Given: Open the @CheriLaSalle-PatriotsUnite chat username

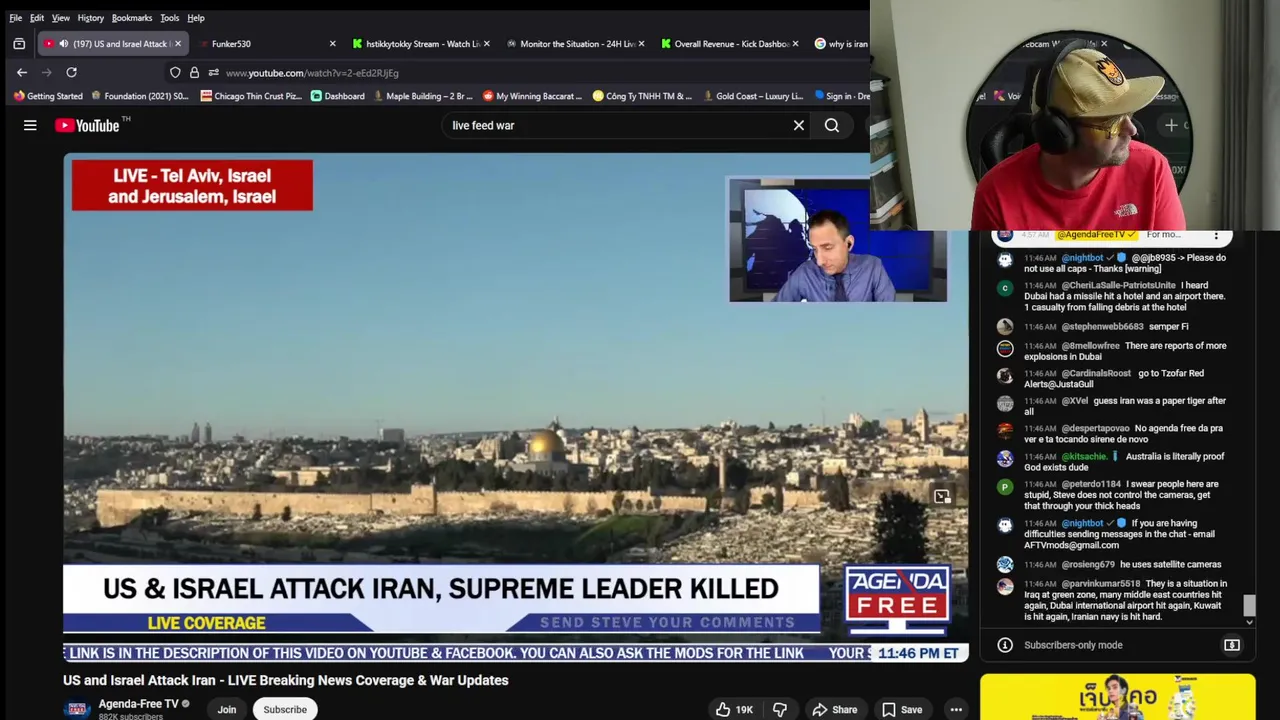Looking at the screenshot, I should coord(1118,286).
